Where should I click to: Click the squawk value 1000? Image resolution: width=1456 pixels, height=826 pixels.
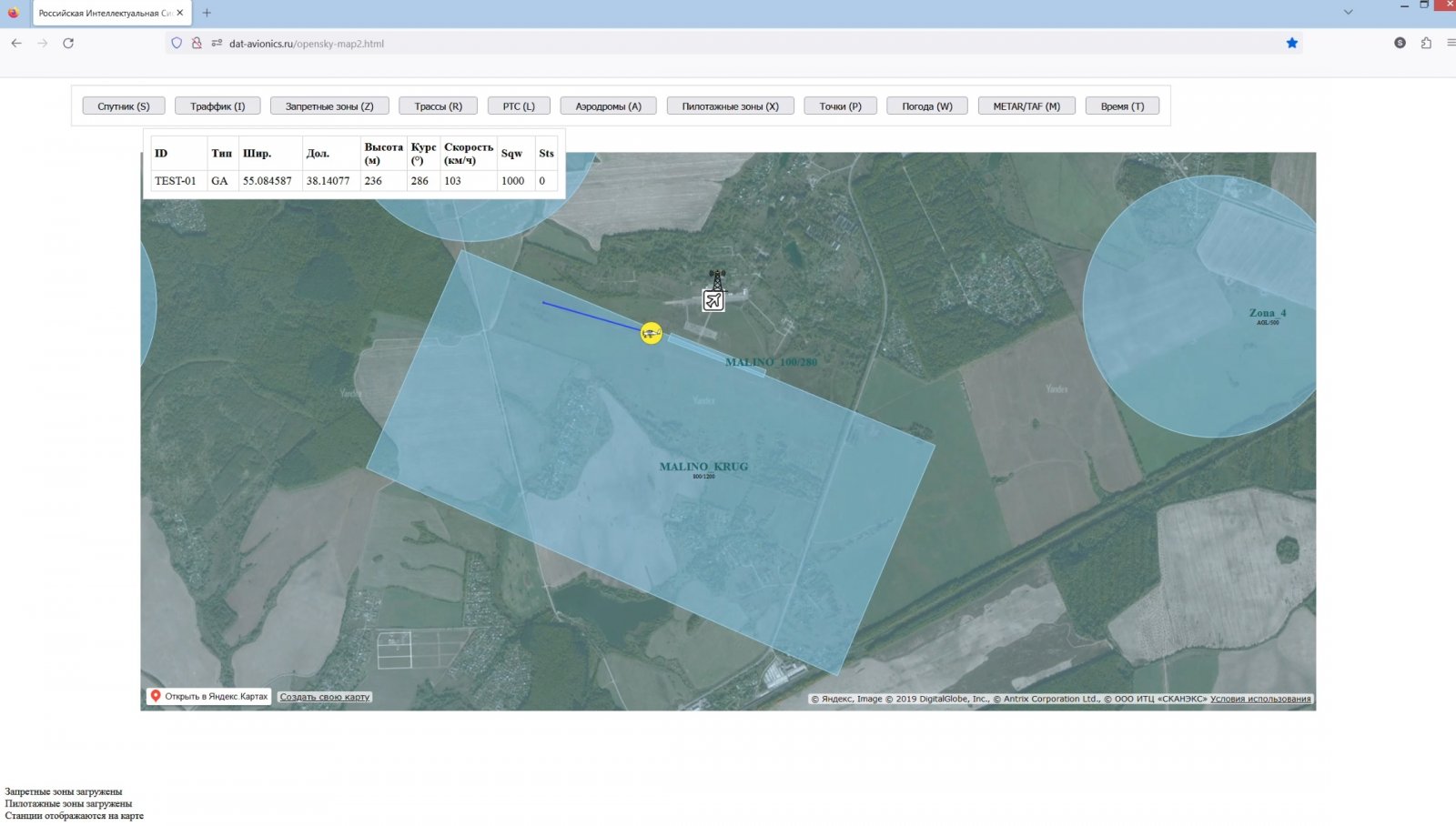(x=513, y=181)
